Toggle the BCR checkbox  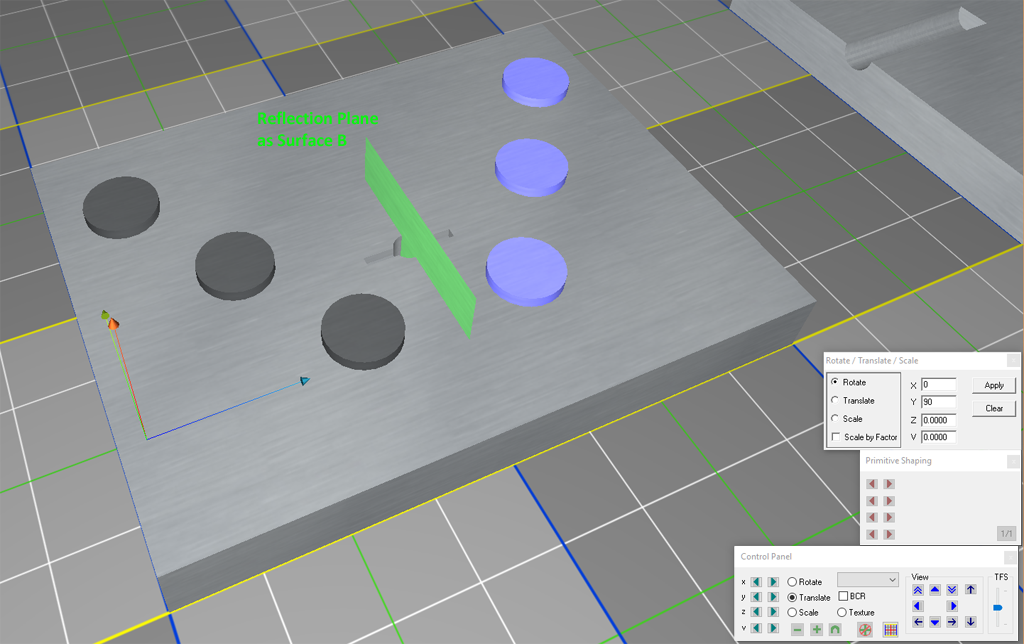tap(843, 597)
